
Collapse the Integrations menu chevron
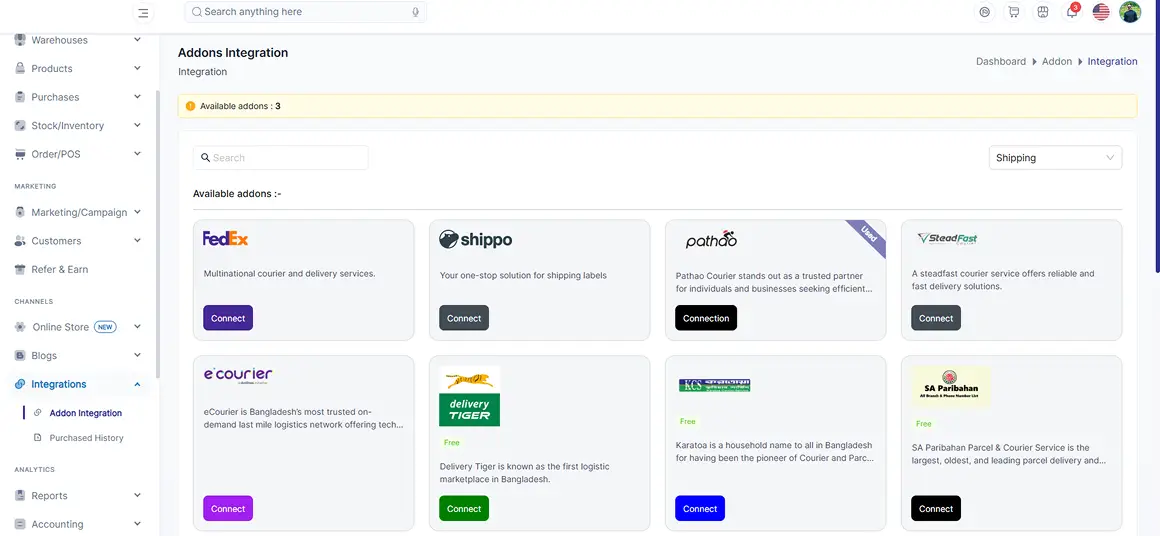click(138, 384)
